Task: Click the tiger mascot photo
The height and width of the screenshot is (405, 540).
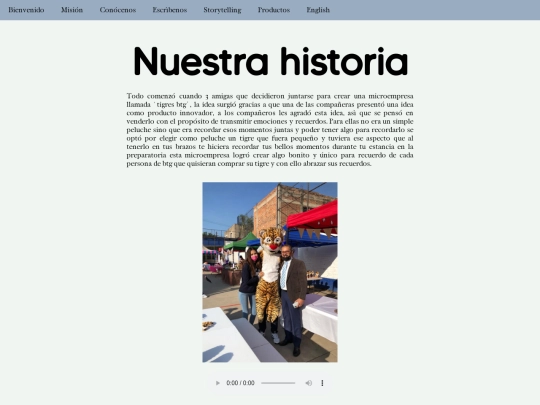Action: pos(270,272)
